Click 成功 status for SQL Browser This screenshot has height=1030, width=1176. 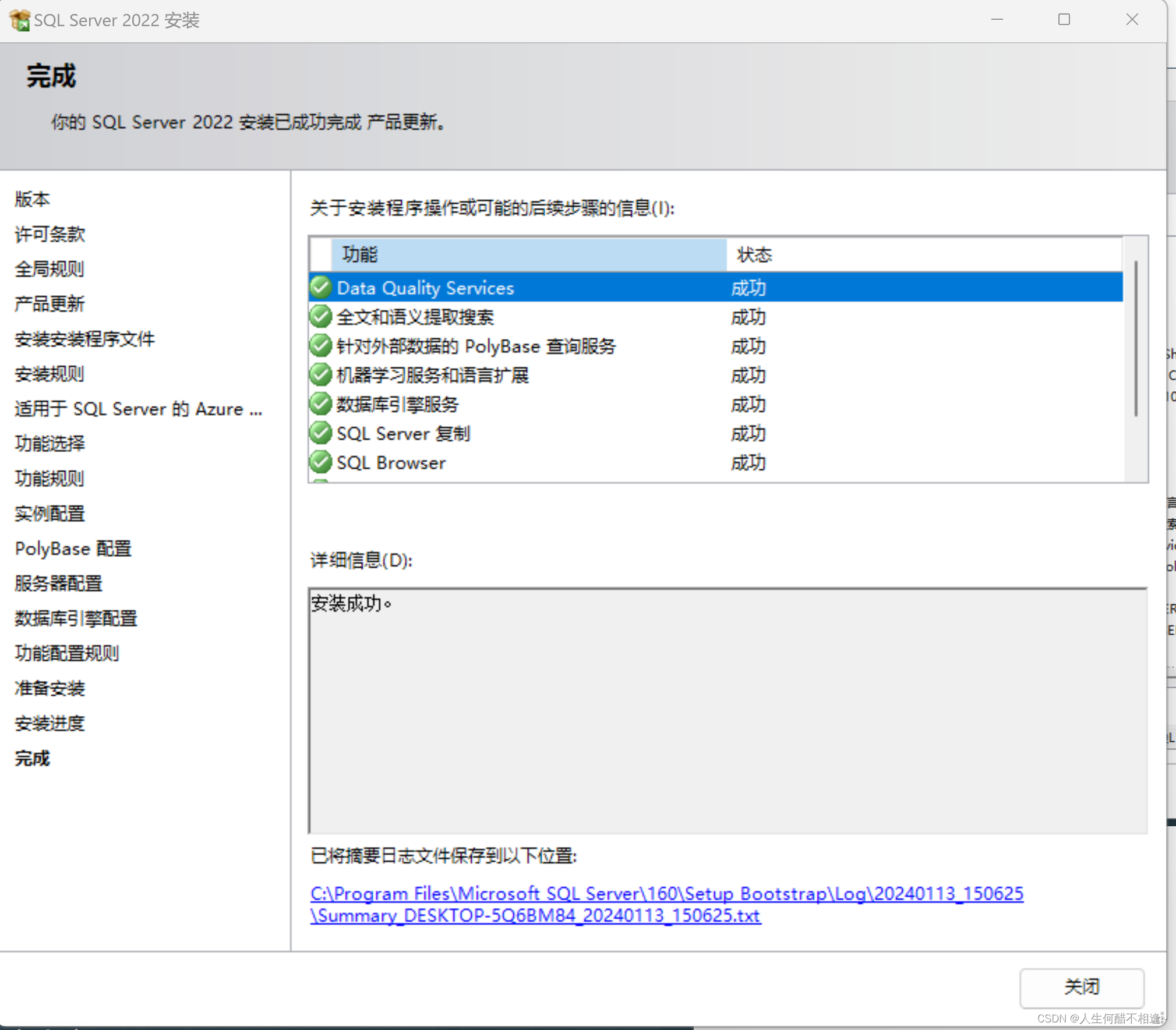click(748, 462)
